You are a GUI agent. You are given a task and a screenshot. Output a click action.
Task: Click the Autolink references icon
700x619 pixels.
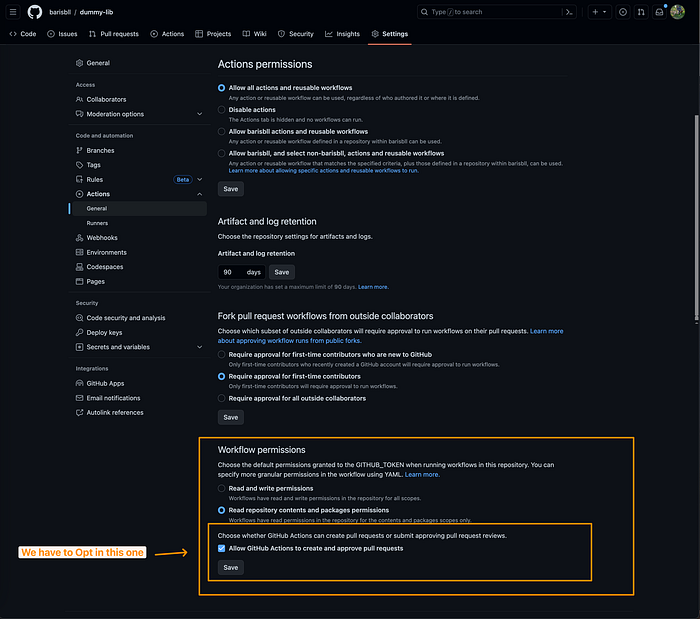click(79, 413)
